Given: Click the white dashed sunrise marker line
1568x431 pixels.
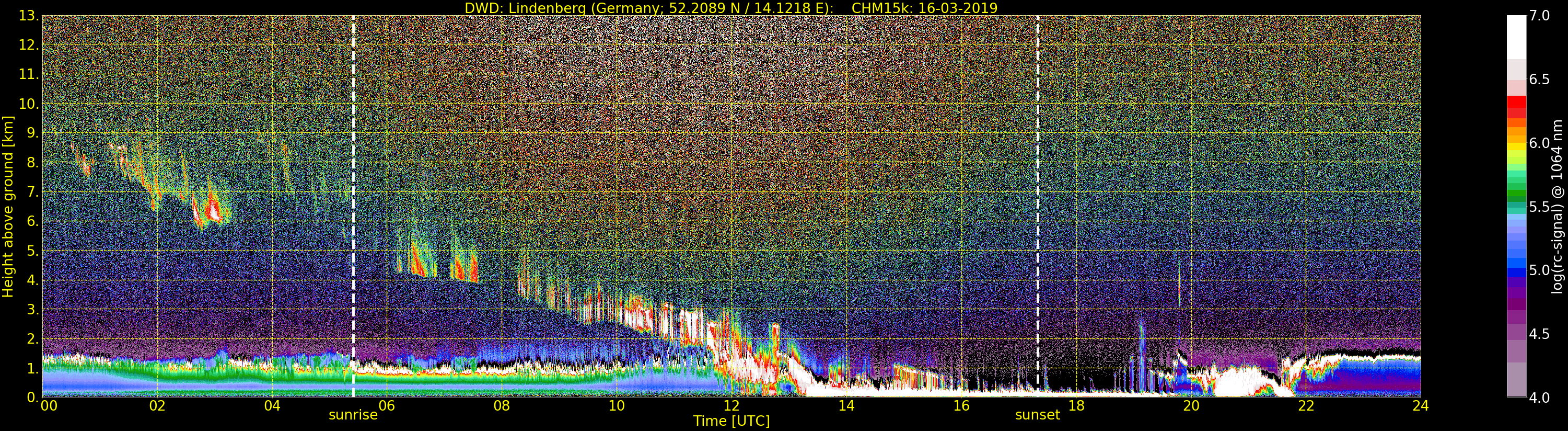Looking at the screenshot, I should 353,206.
